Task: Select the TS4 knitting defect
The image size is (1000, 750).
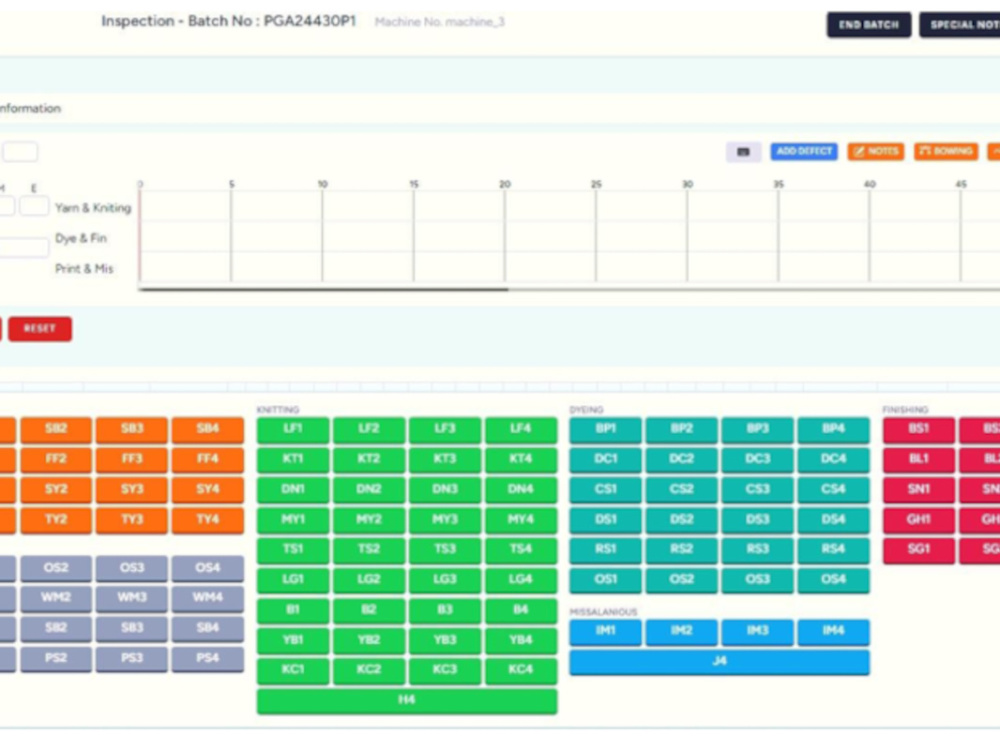Action: 521,550
